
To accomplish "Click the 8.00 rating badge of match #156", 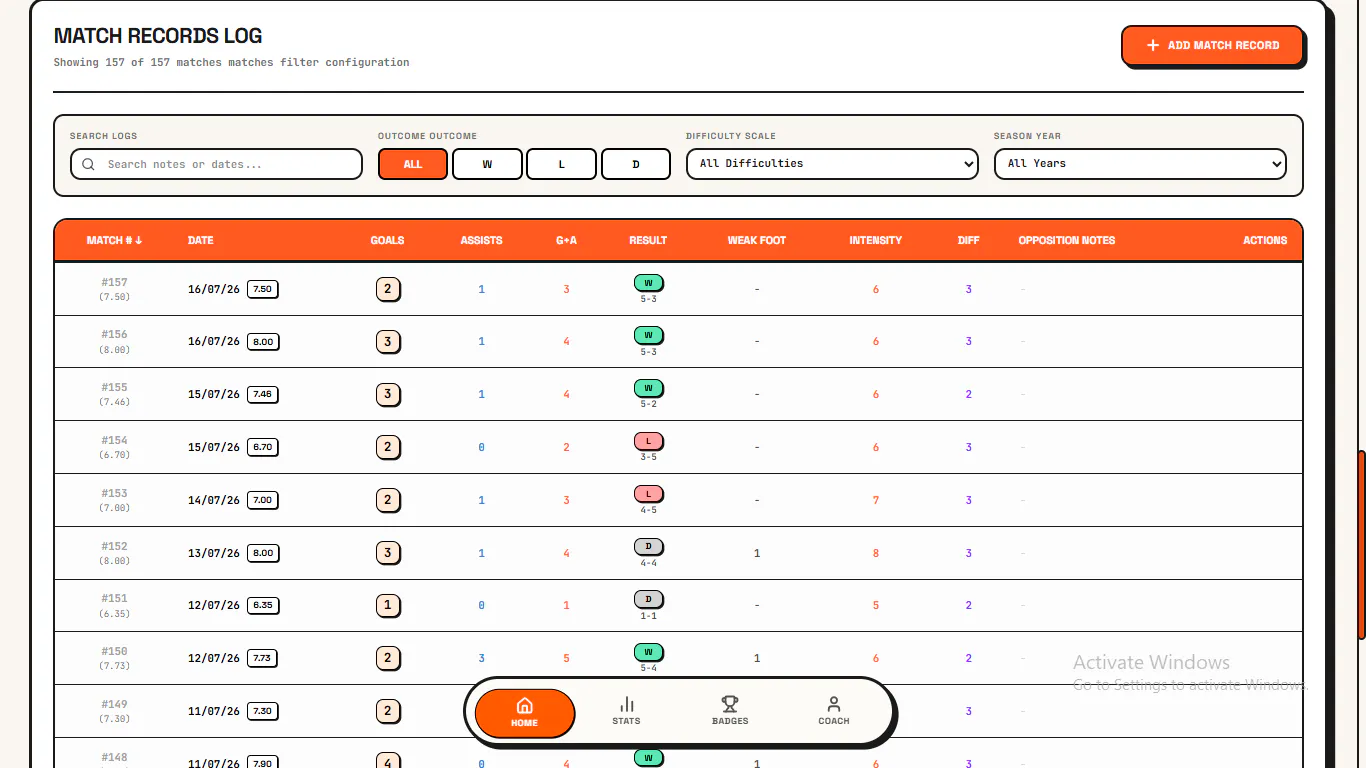I will tap(262, 342).
